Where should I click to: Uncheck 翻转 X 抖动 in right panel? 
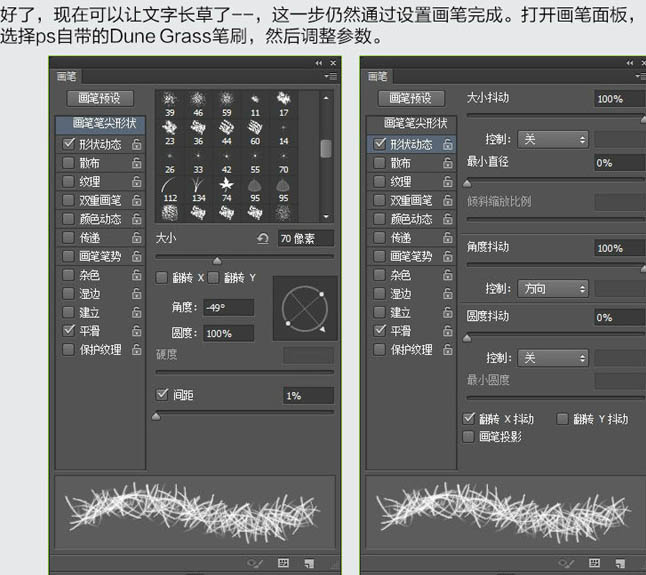tap(468, 418)
